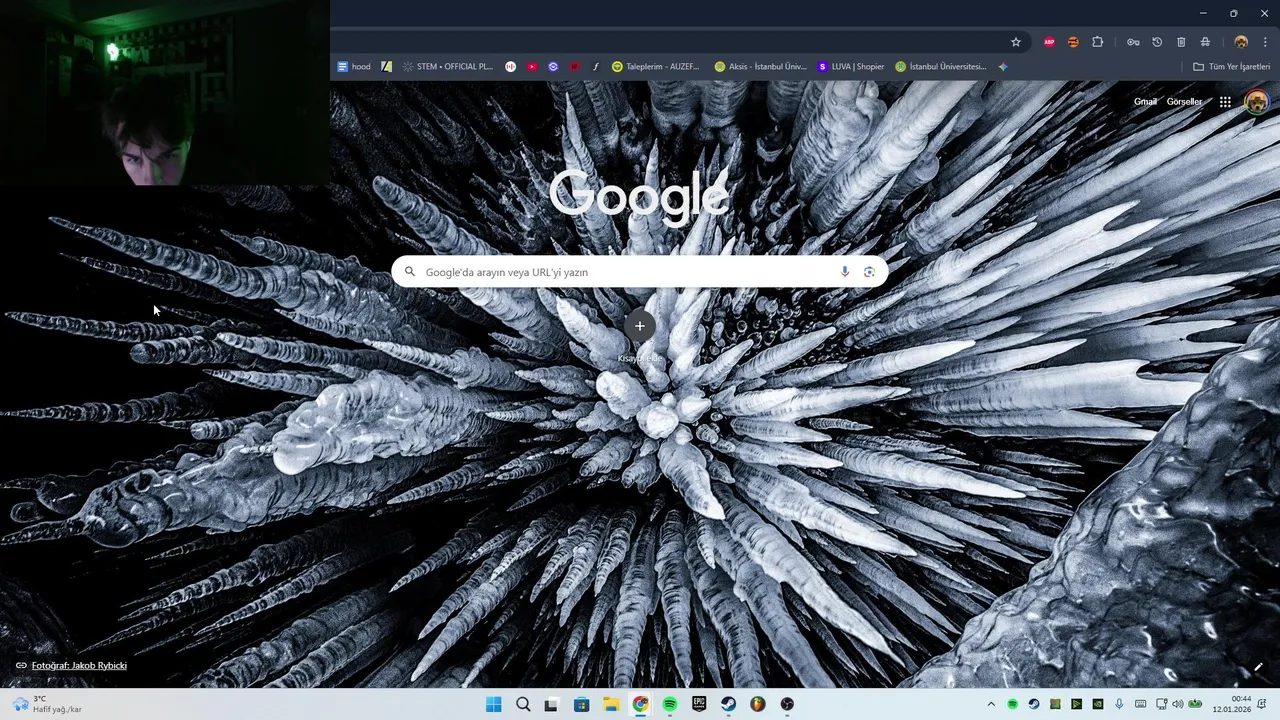1280x720 pixels.
Task: Expand the Tüm Yer İşaretleri folder
Action: [x=1231, y=67]
